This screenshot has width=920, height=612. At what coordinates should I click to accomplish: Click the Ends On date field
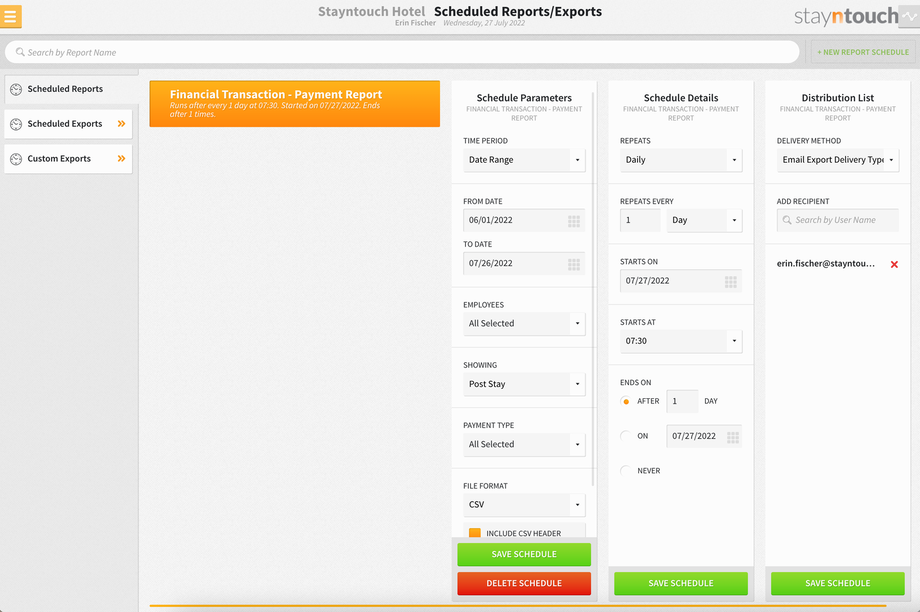[x=704, y=436]
